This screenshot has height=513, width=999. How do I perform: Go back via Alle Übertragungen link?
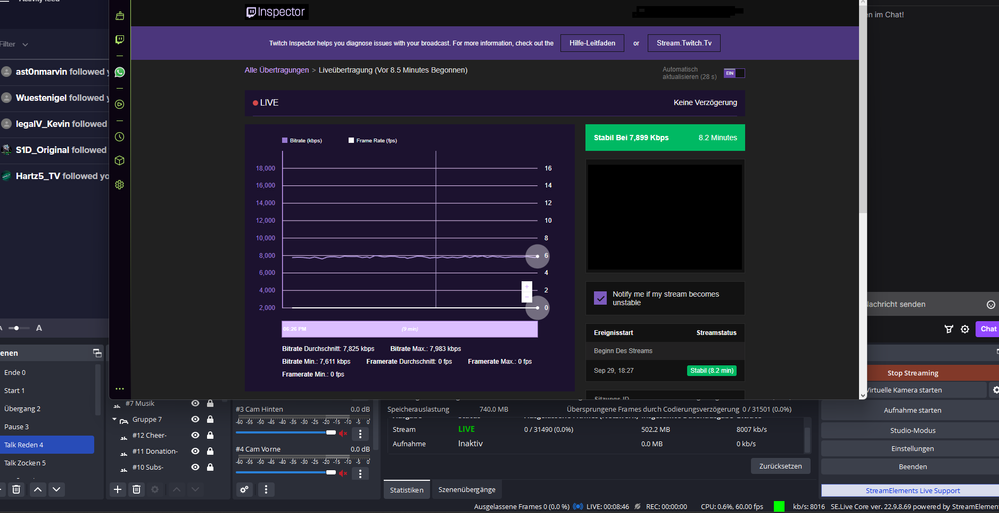point(277,70)
